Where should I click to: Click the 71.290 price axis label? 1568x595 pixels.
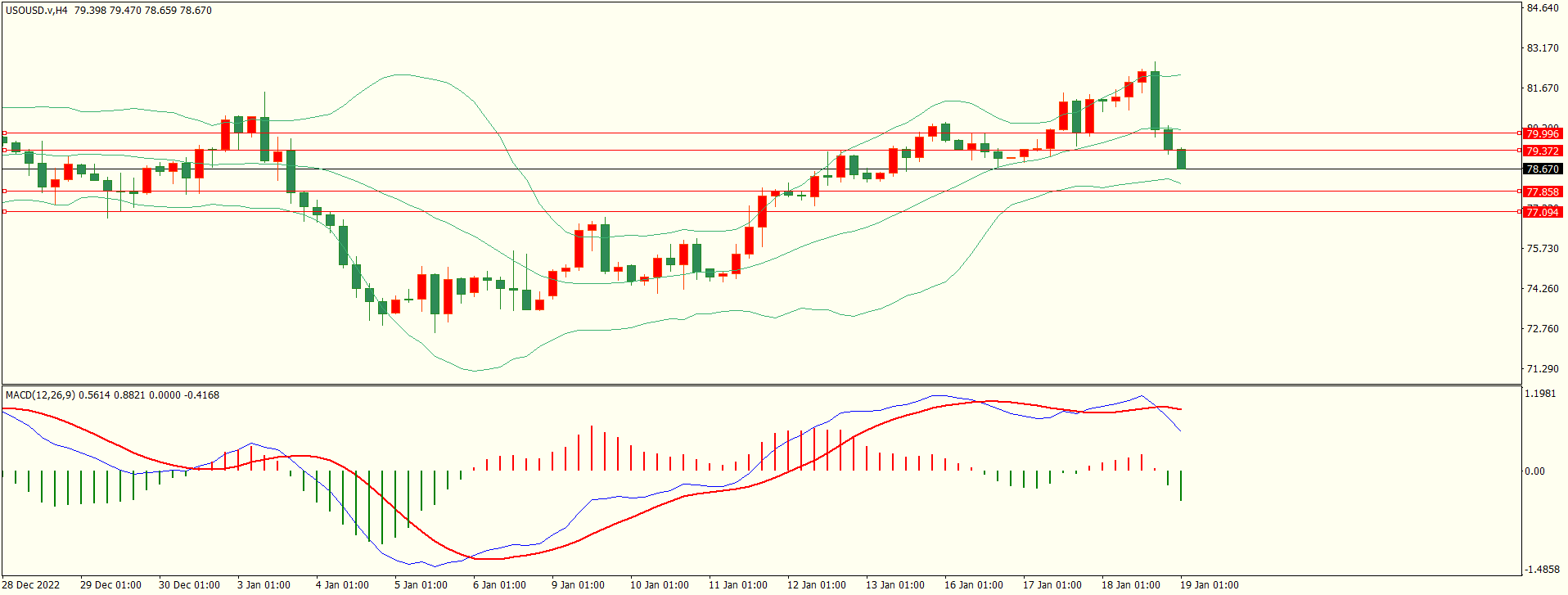point(1543,369)
